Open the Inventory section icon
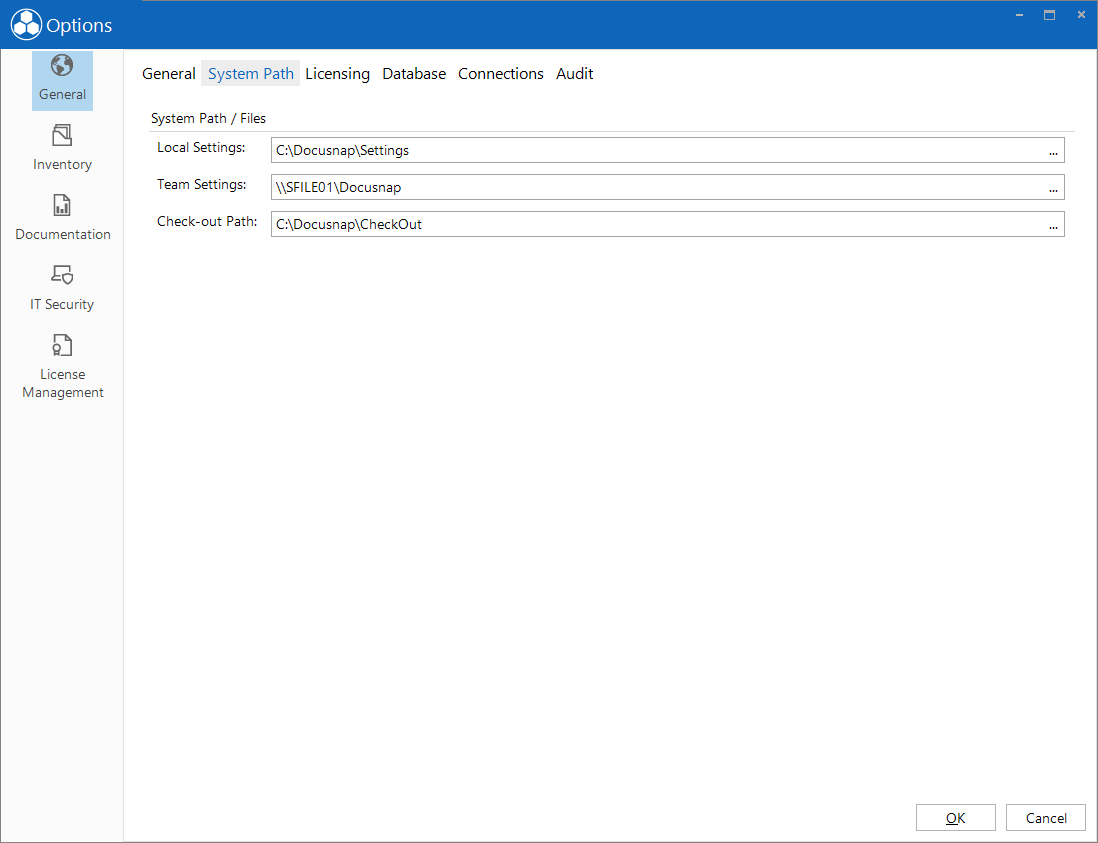The image size is (1098, 843). tap(62, 135)
